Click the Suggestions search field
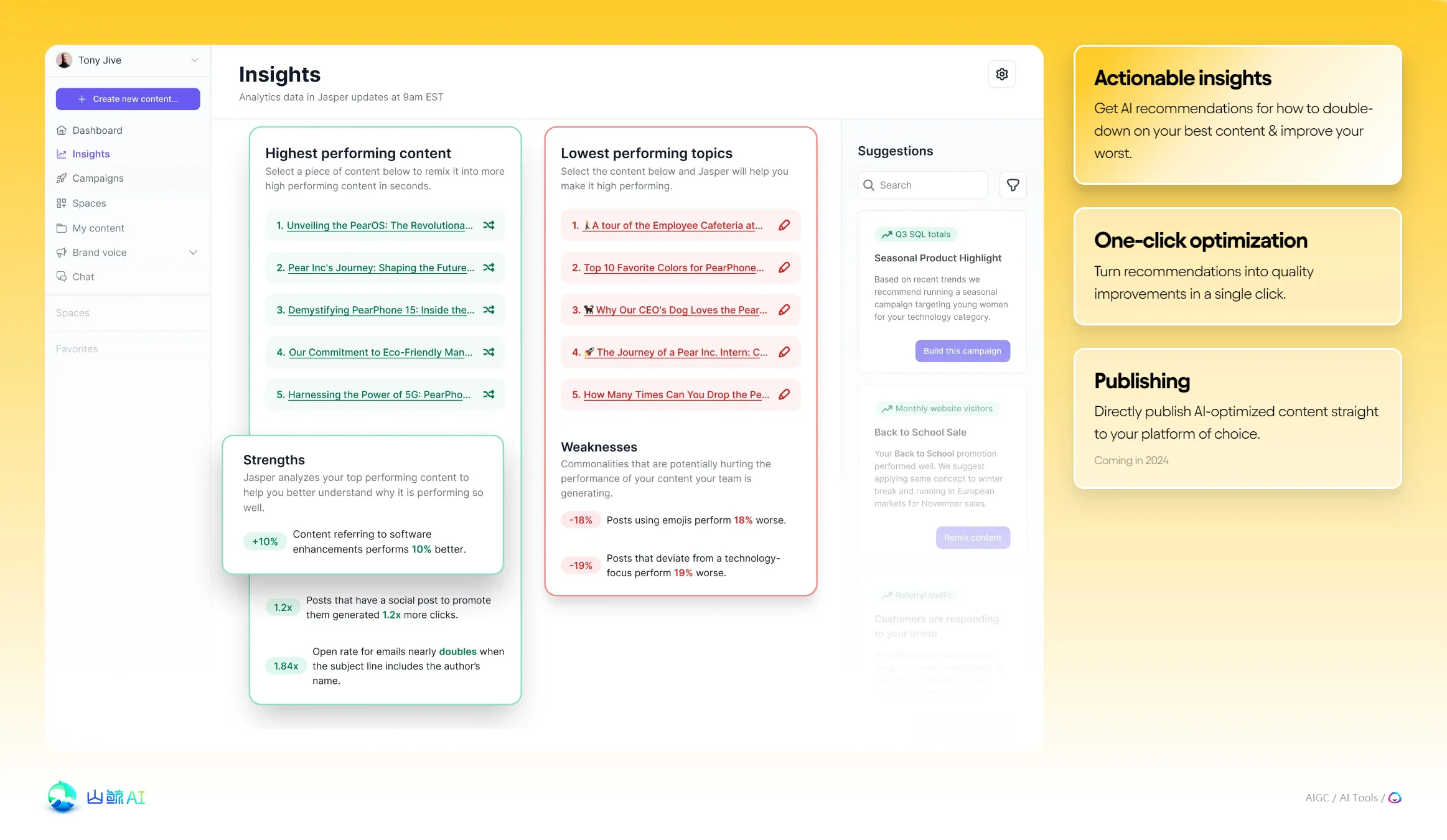Image resolution: width=1447 pixels, height=840 pixels. click(x=922, y=185)
